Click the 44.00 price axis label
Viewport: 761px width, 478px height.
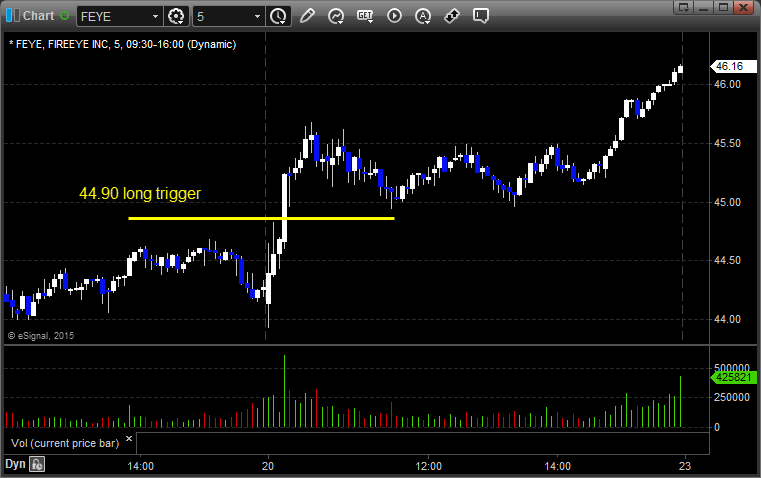(727, 319)
